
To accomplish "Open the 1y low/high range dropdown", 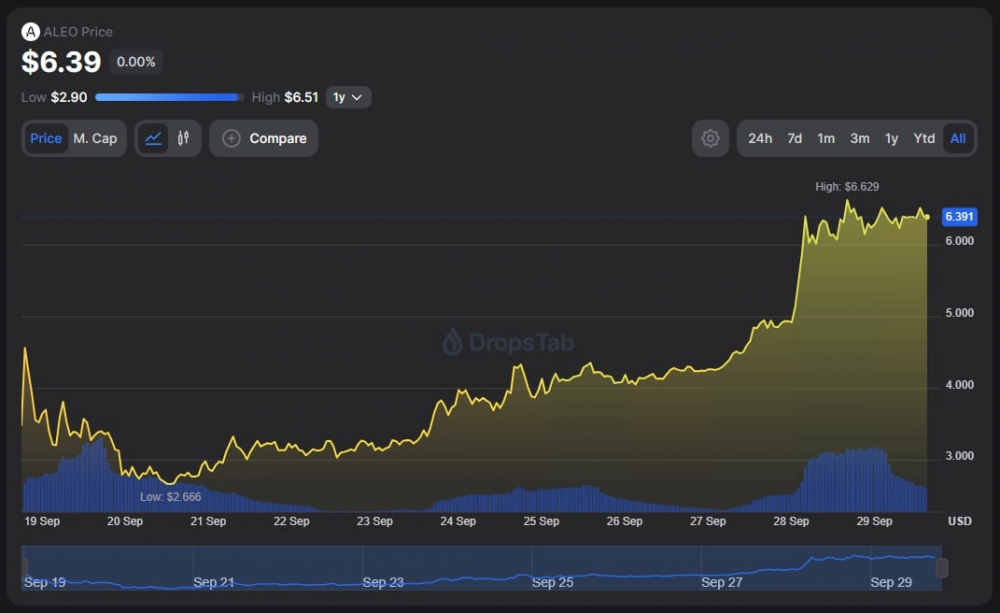I will (x=348, y=97).
